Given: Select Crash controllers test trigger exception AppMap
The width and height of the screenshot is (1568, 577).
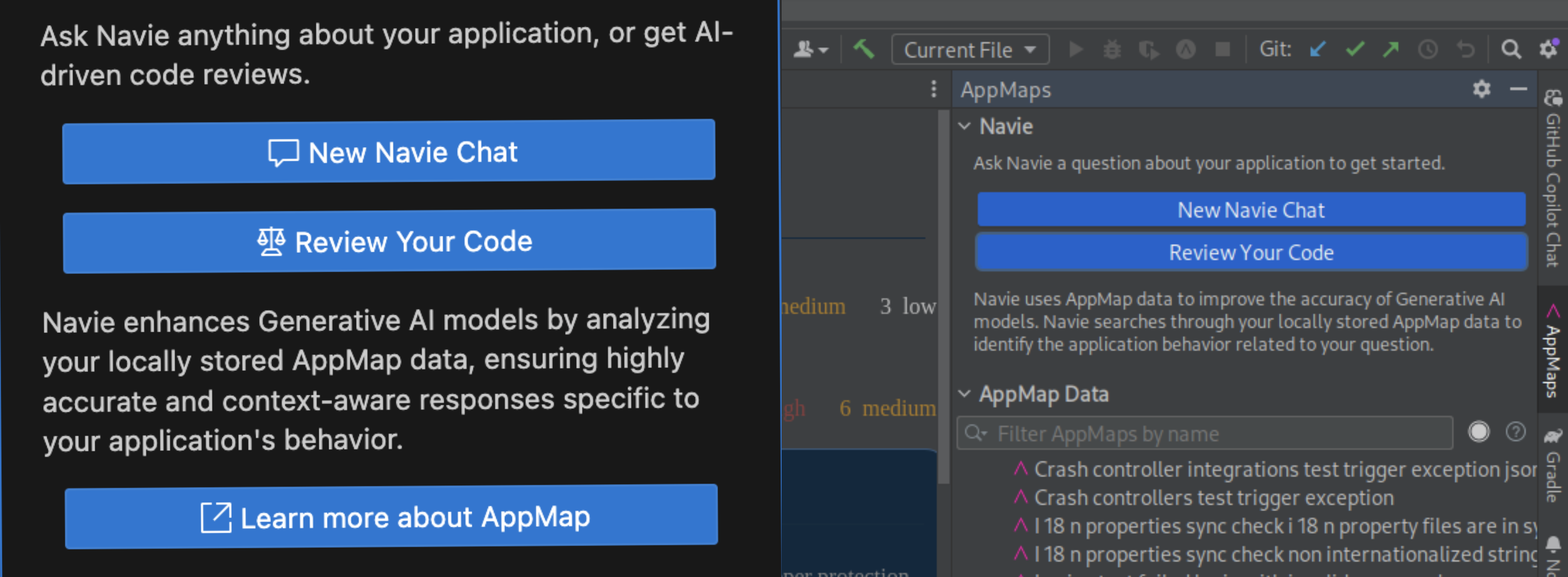Looking at the screenshot, I should (1203, 498).
